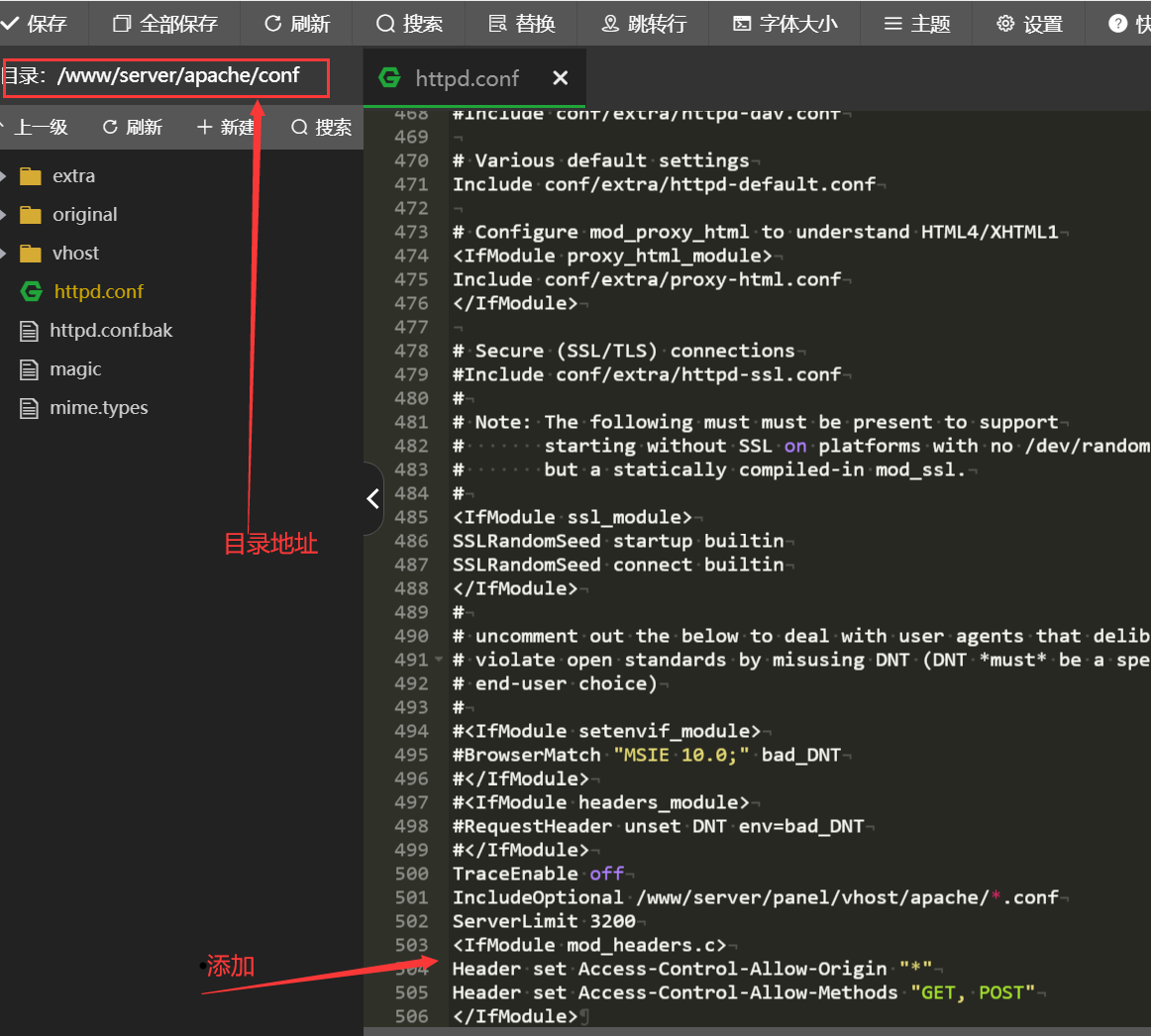Screen dimensions: 1151x1036
Task: Refresh the editor using top 刷新 button
Action: click(297, 24)
